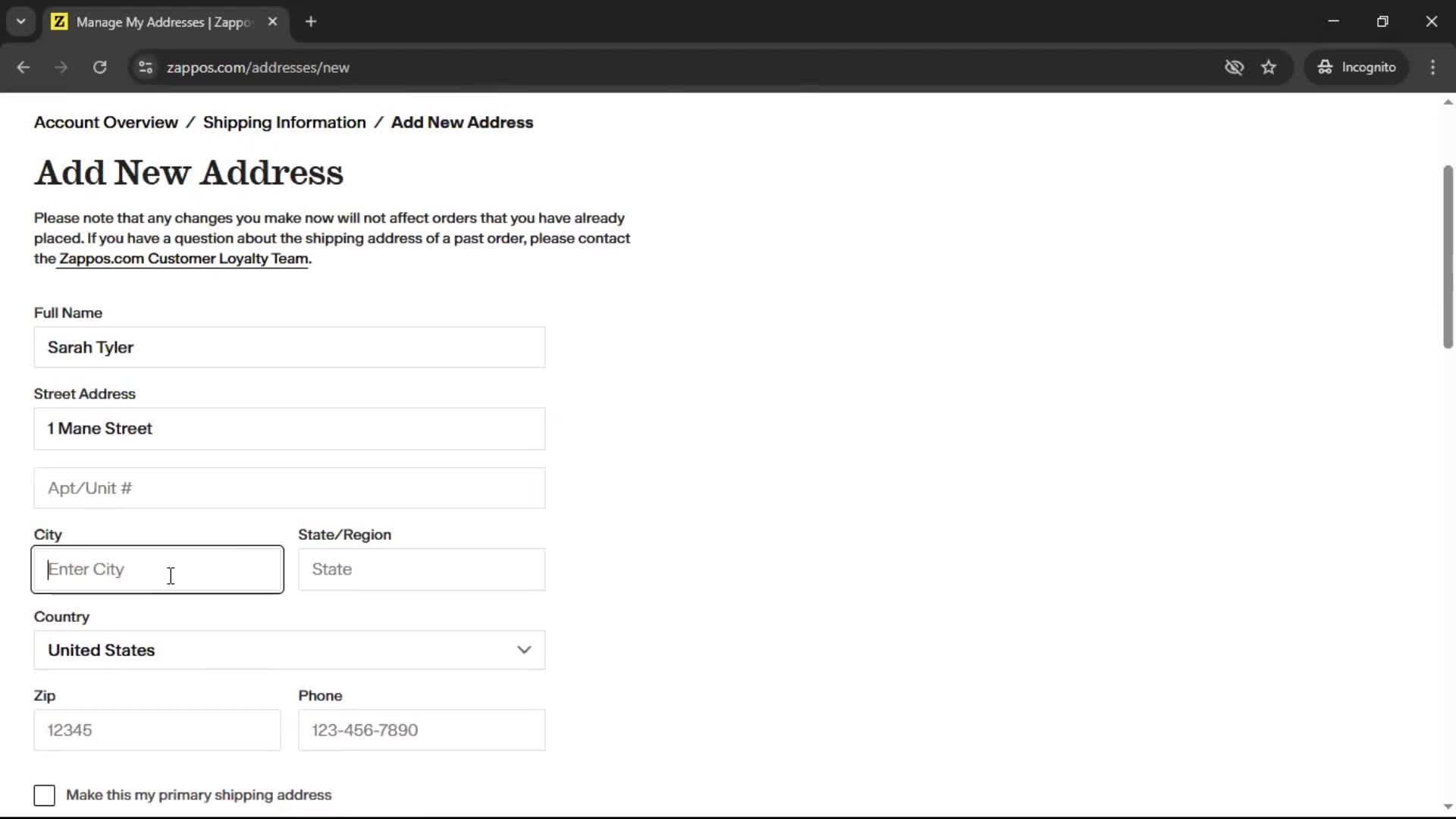Reload the page with the refresh icon
Screen dimensions: 1456x819
click(x=99, y=67)
